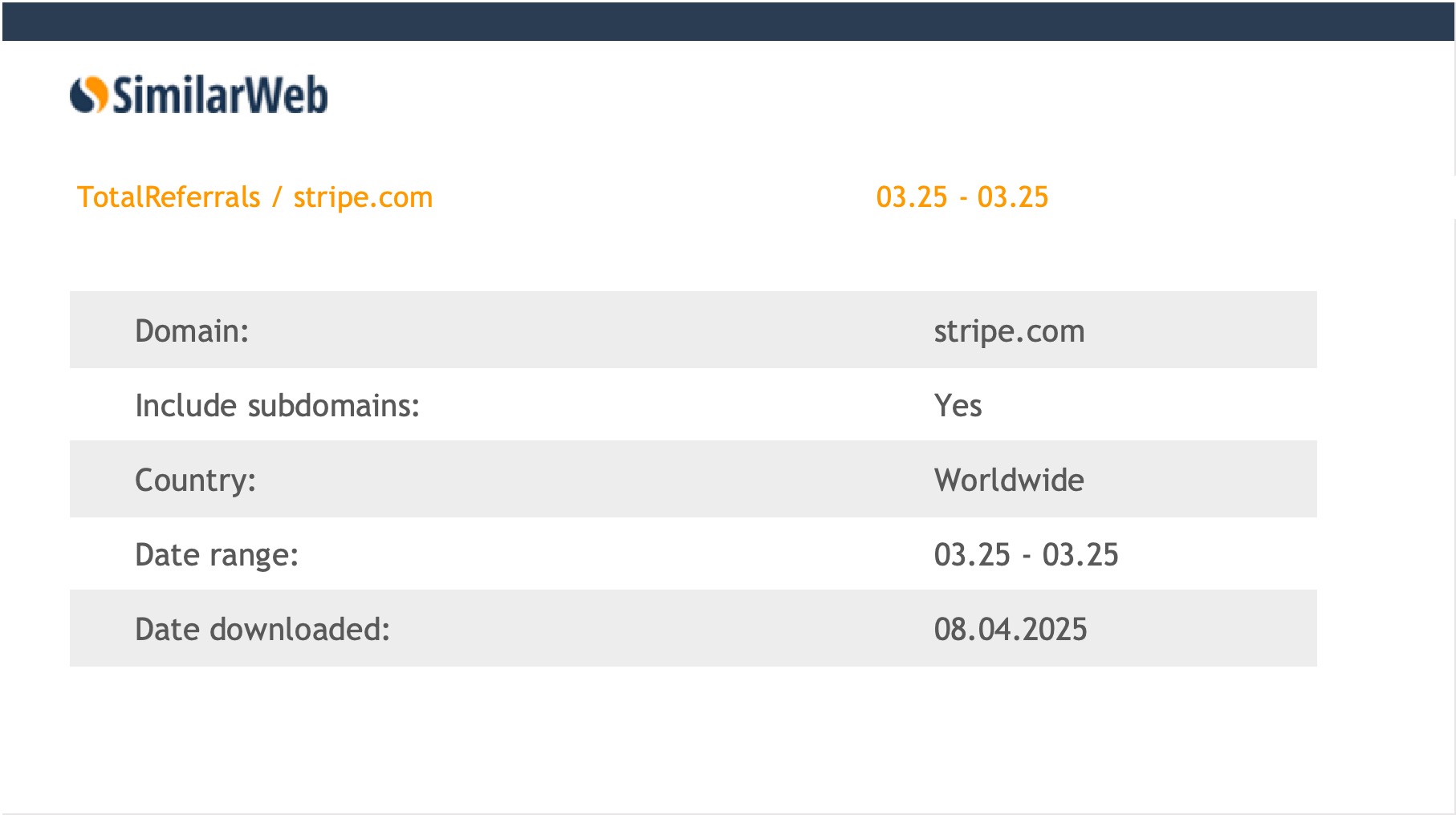Select the stripe.com domain value

[x=1009, y=331]
